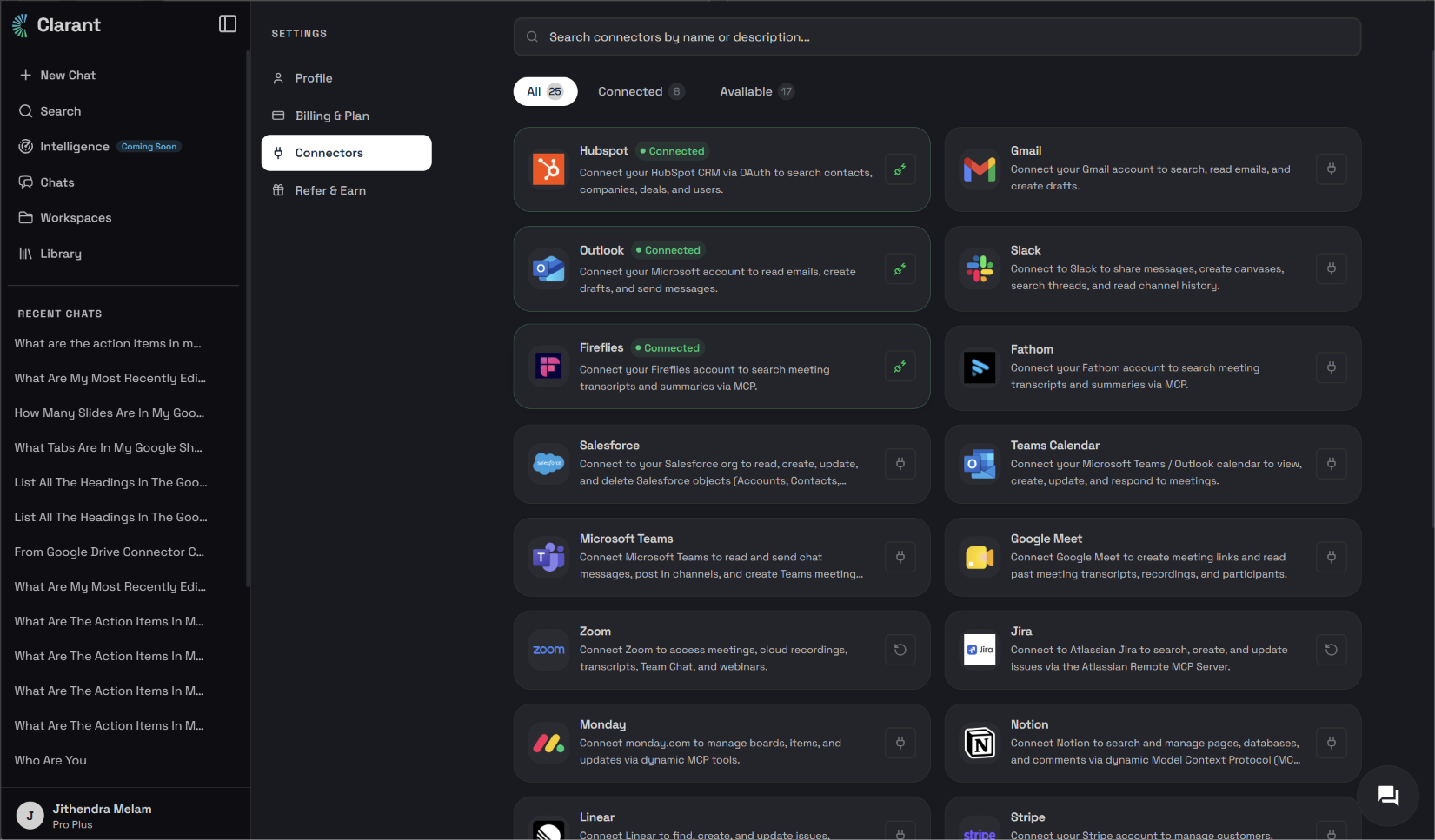The width and height of the screenshot is (1435, 840).
Task: Open Billing & Plan settings
Action: coord(346,116)
